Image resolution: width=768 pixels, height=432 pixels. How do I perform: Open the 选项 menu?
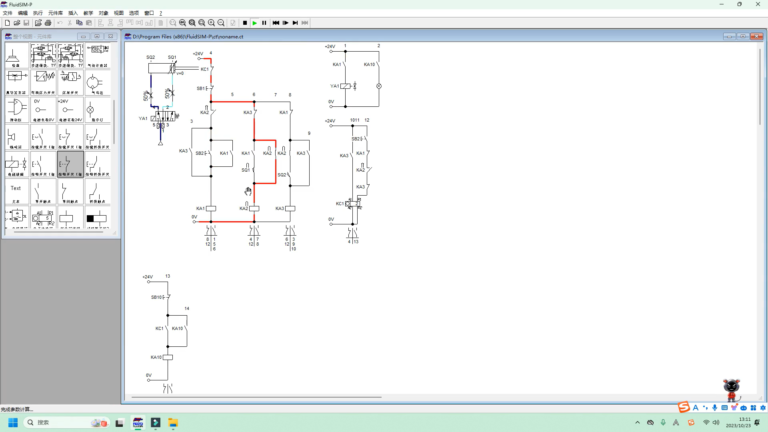click(x=134, y=13)
